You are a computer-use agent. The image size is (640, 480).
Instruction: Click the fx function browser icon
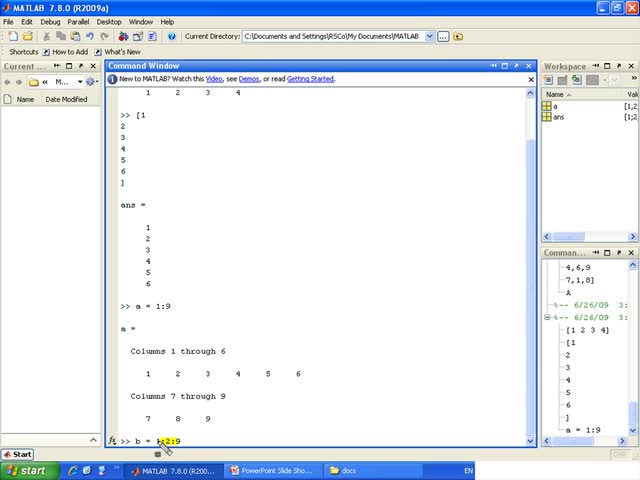[112, 440]
